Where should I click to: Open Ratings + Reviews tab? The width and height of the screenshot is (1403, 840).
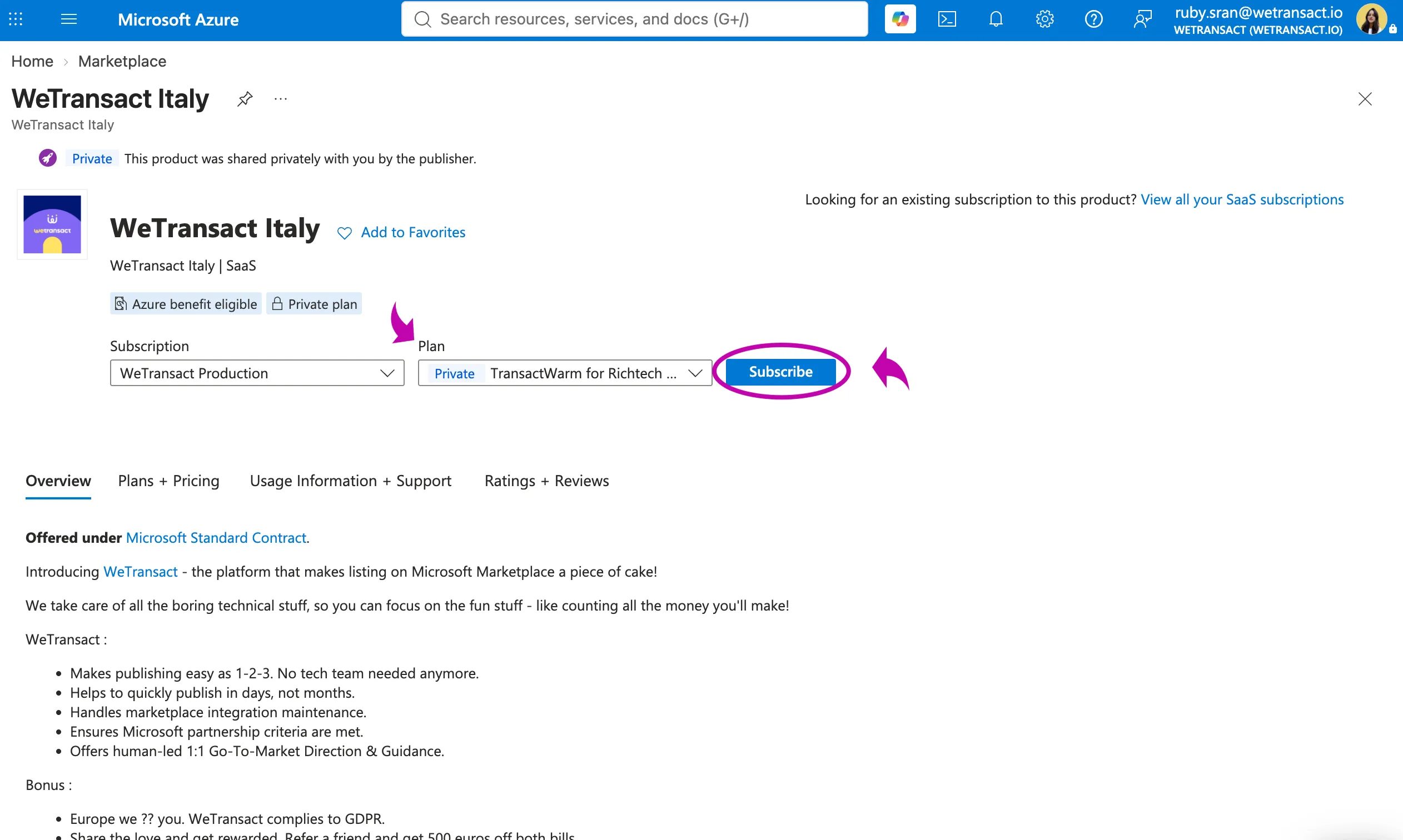tap(546, 481)
